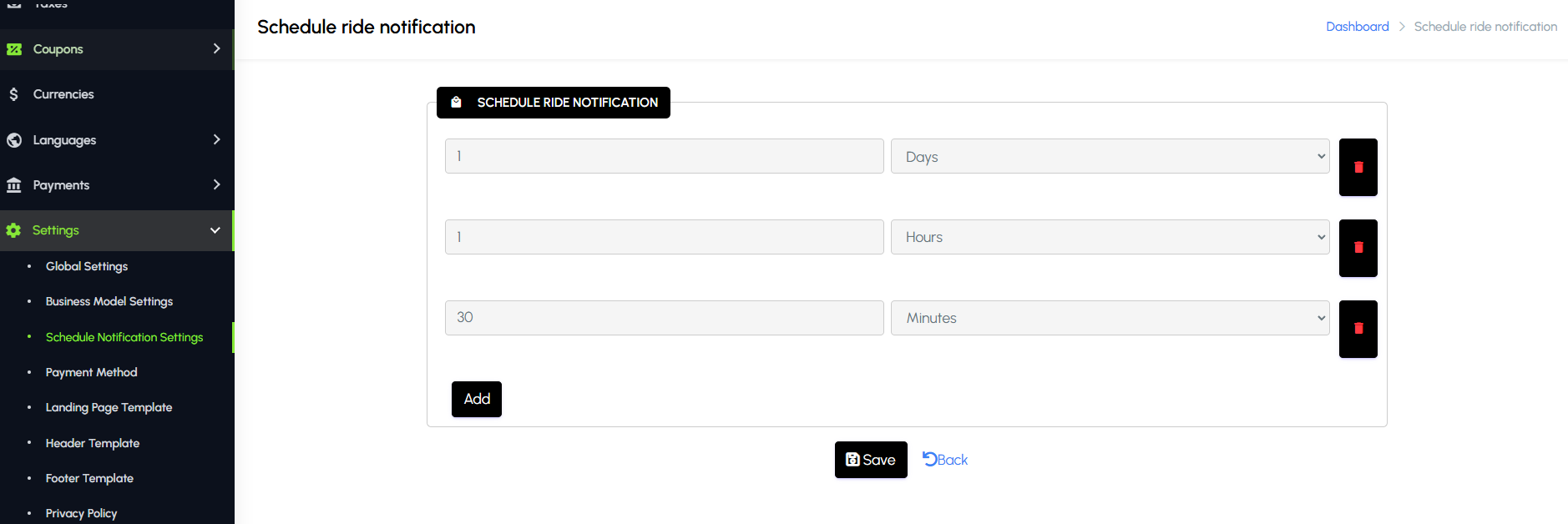The width and height of the screenshot is (1568, 524).
Task: Delete the Hours notification row
Action: tap(1358, 248)
